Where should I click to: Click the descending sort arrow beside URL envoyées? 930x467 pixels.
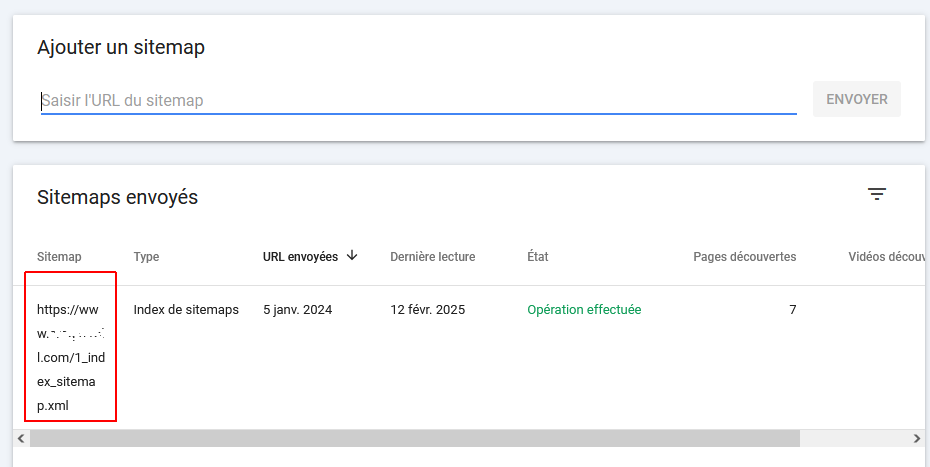352,256
